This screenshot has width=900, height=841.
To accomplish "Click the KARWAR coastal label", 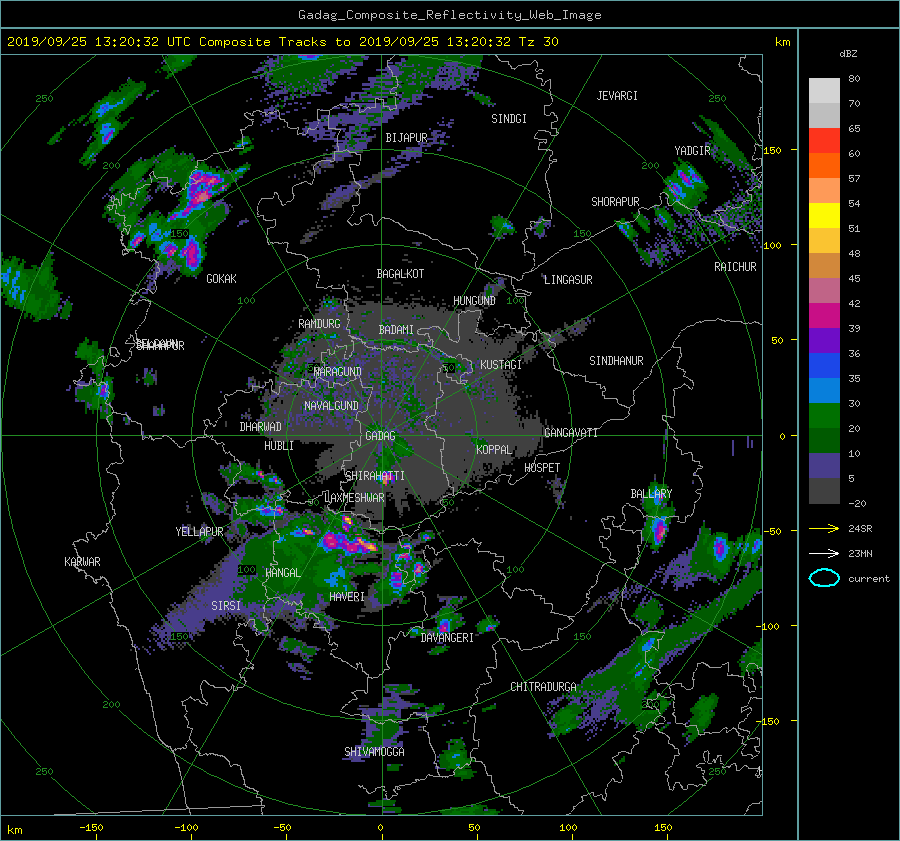I will [82, 561].
